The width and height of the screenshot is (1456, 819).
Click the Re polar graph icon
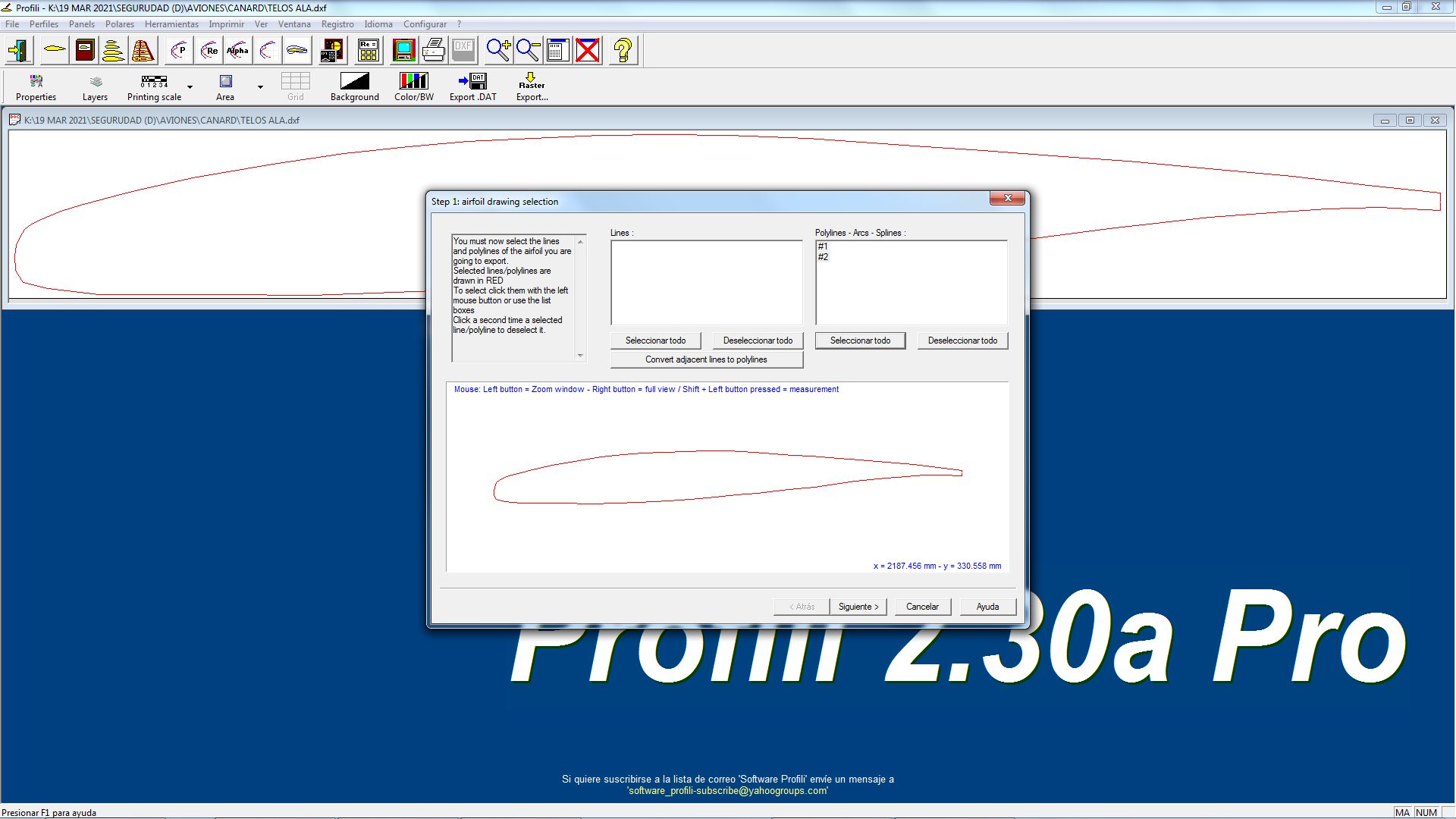click(x=209, y=51)
